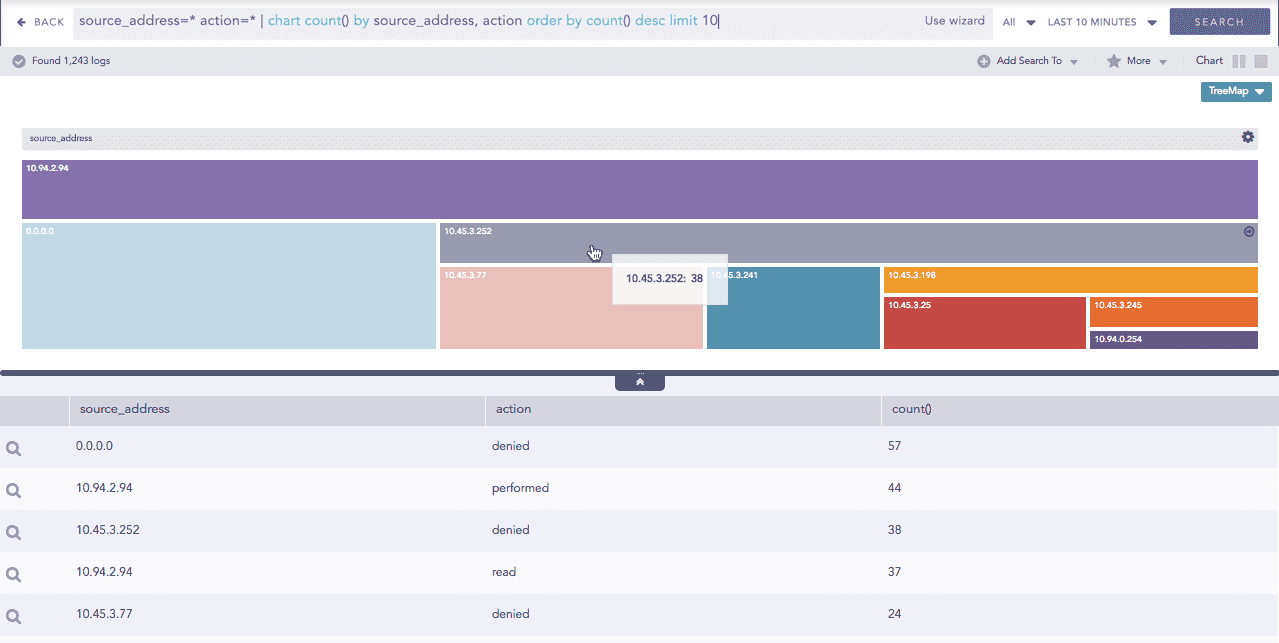Open the Use wizard link
The image size is (1279, 643).
(953, 20)
